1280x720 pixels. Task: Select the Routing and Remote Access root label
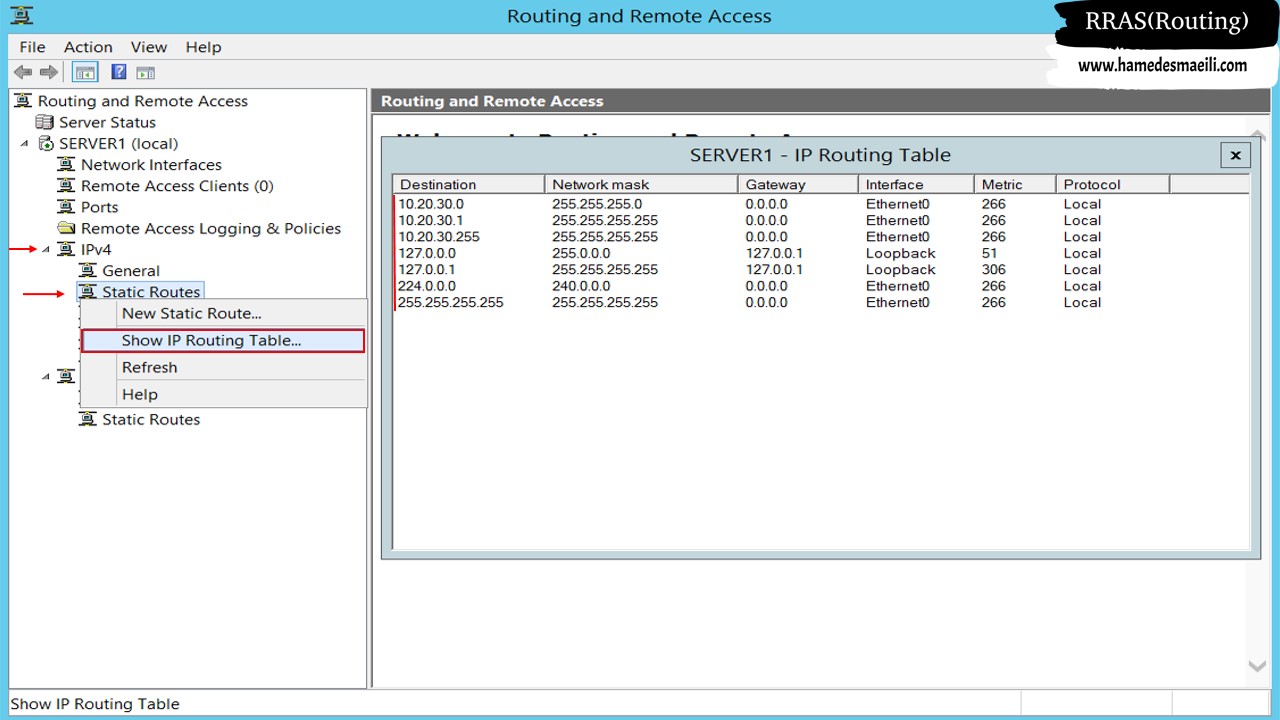pyautogui.click(x=143, y=101)
